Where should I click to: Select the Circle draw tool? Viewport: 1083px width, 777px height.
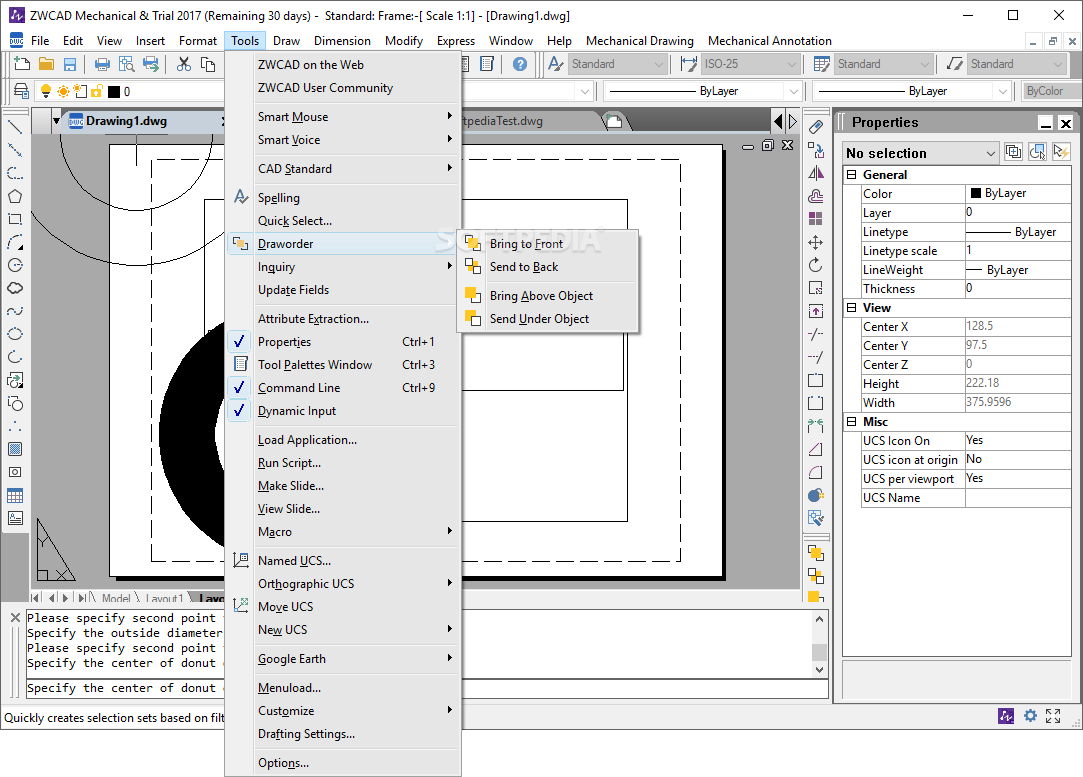tap(15, 265)
